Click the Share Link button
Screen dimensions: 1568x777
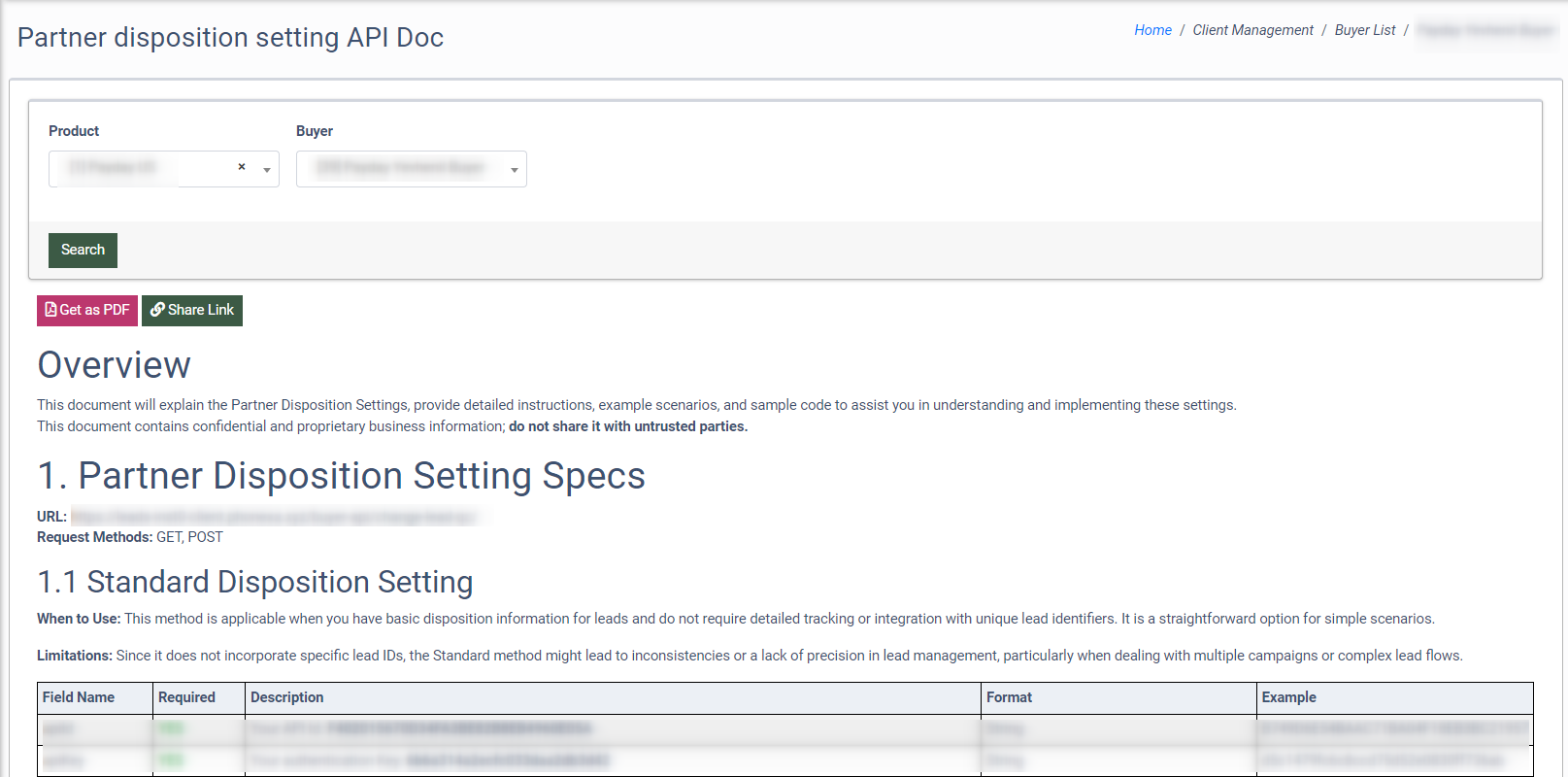click(192, 311)
